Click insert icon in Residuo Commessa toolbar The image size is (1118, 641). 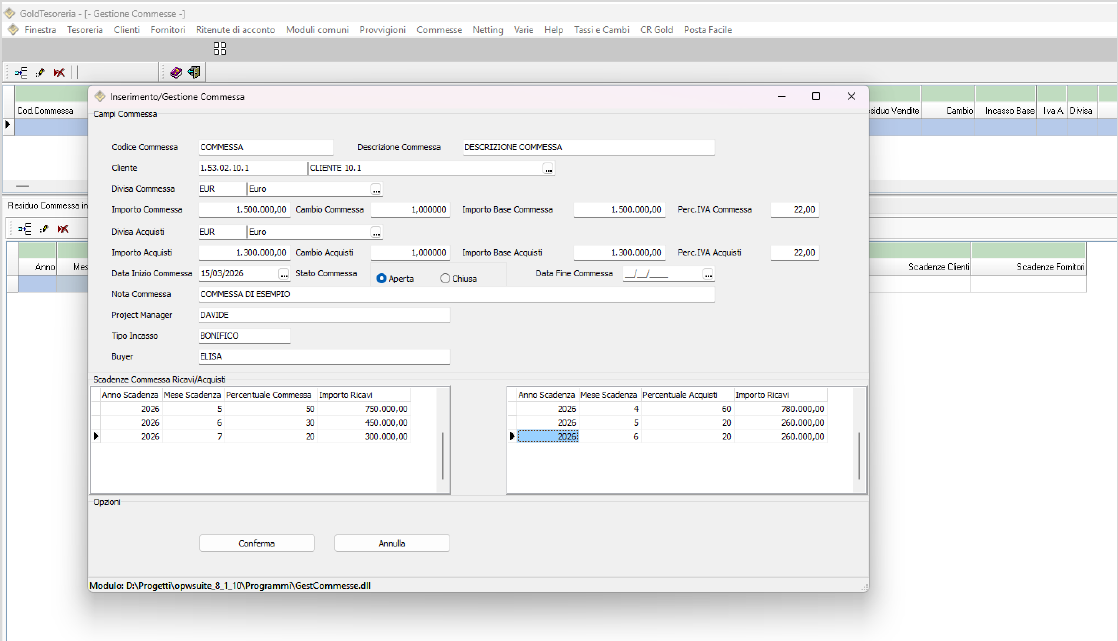(25, 229)
